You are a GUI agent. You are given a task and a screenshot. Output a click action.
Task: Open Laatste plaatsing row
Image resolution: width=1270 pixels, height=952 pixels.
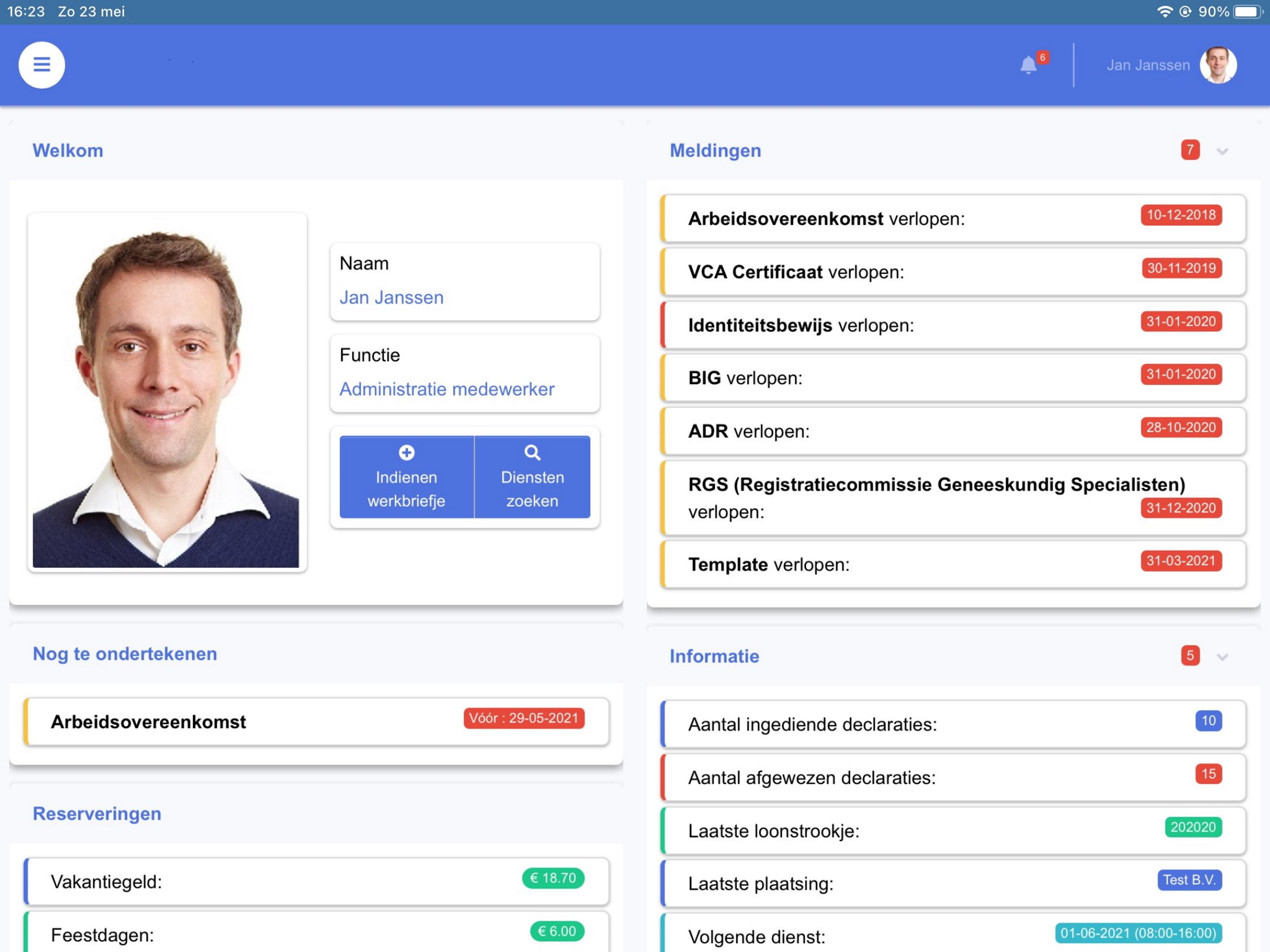[x=953, y=884]
